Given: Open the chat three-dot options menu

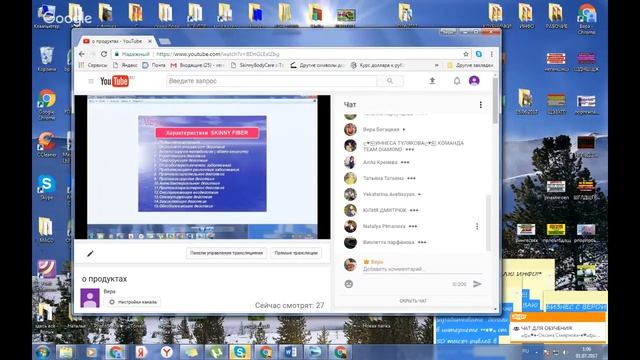Looking at the screenshot, I should tap(480, 105).
